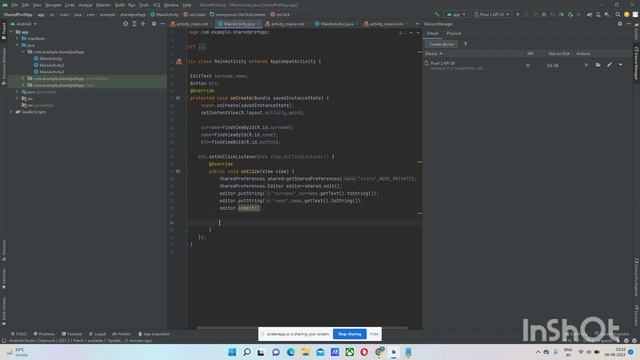Expand the manifests folder

18,38
